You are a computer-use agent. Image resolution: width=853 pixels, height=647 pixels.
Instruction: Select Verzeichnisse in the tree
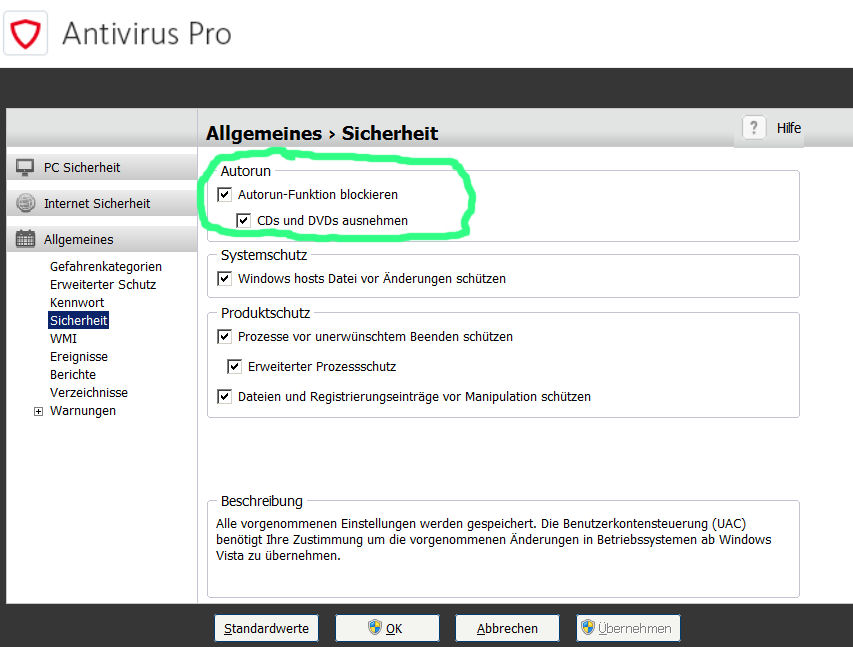pos(89,392)
